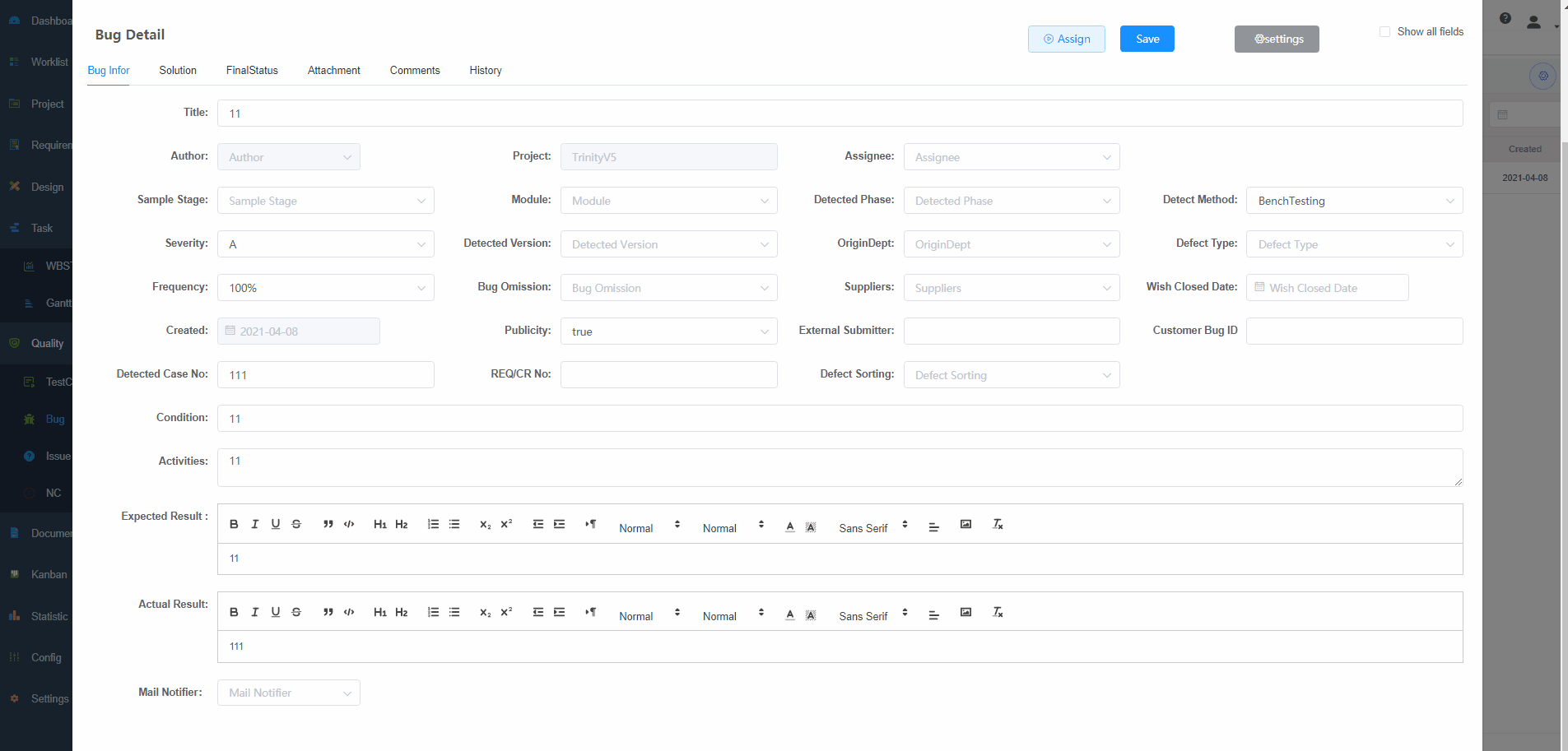
Task: Decrease indent in the Actual Result editor
Action: click(538, 612)
